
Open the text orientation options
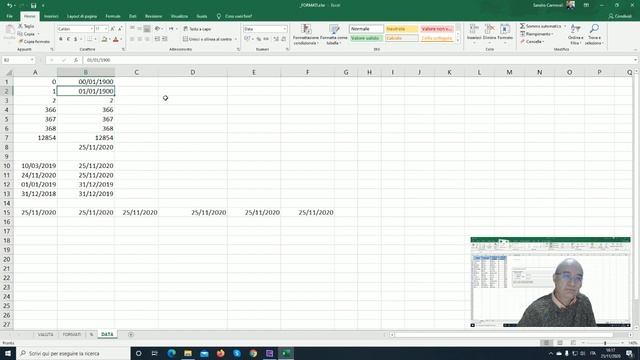pos(158,29)
